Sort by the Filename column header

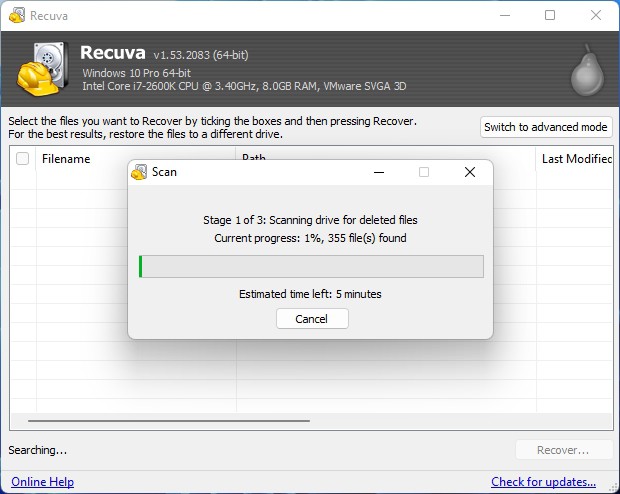click(x=66, y=159)
